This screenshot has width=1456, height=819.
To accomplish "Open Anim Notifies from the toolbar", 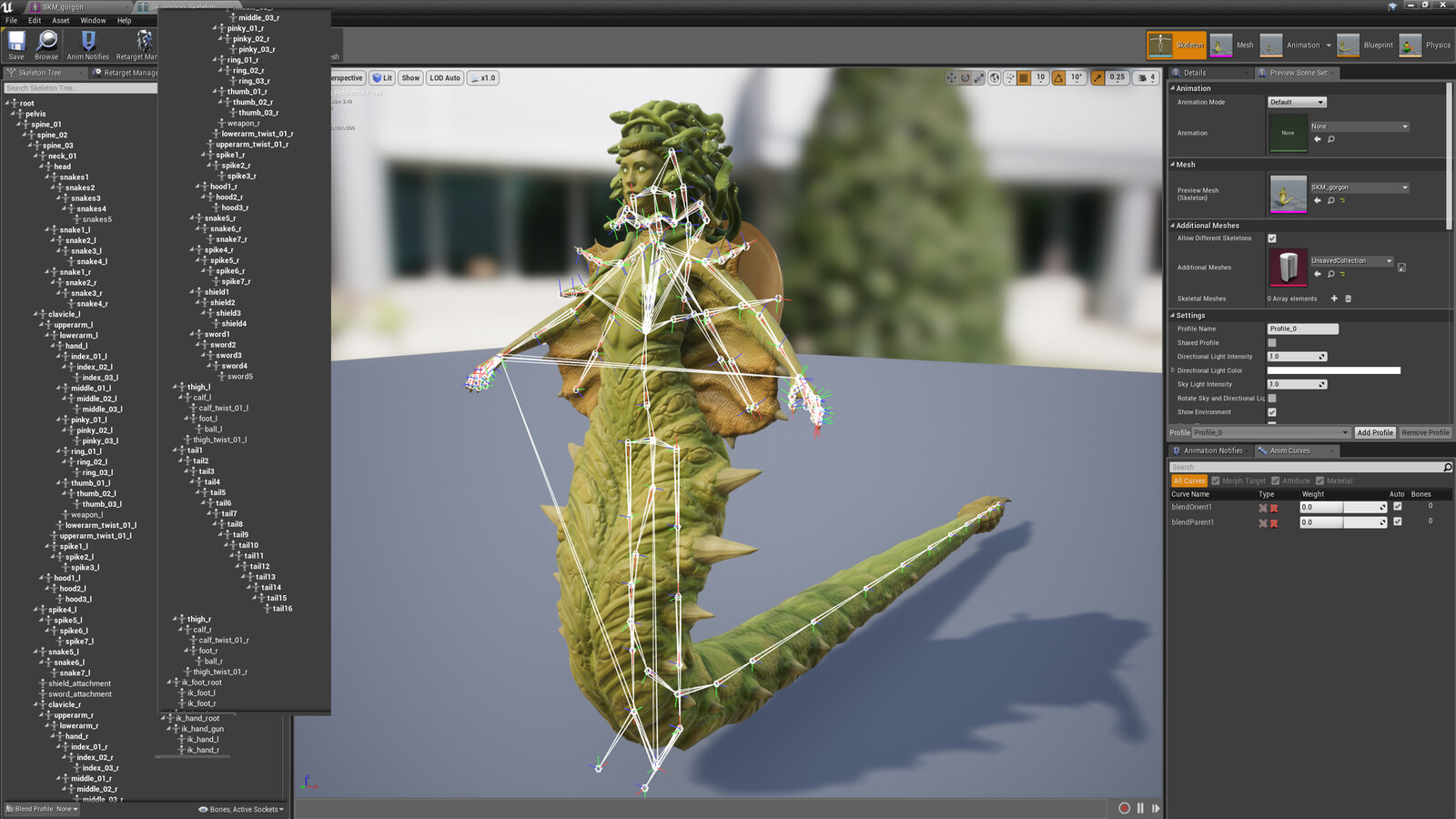I will [x=88, y=44].
